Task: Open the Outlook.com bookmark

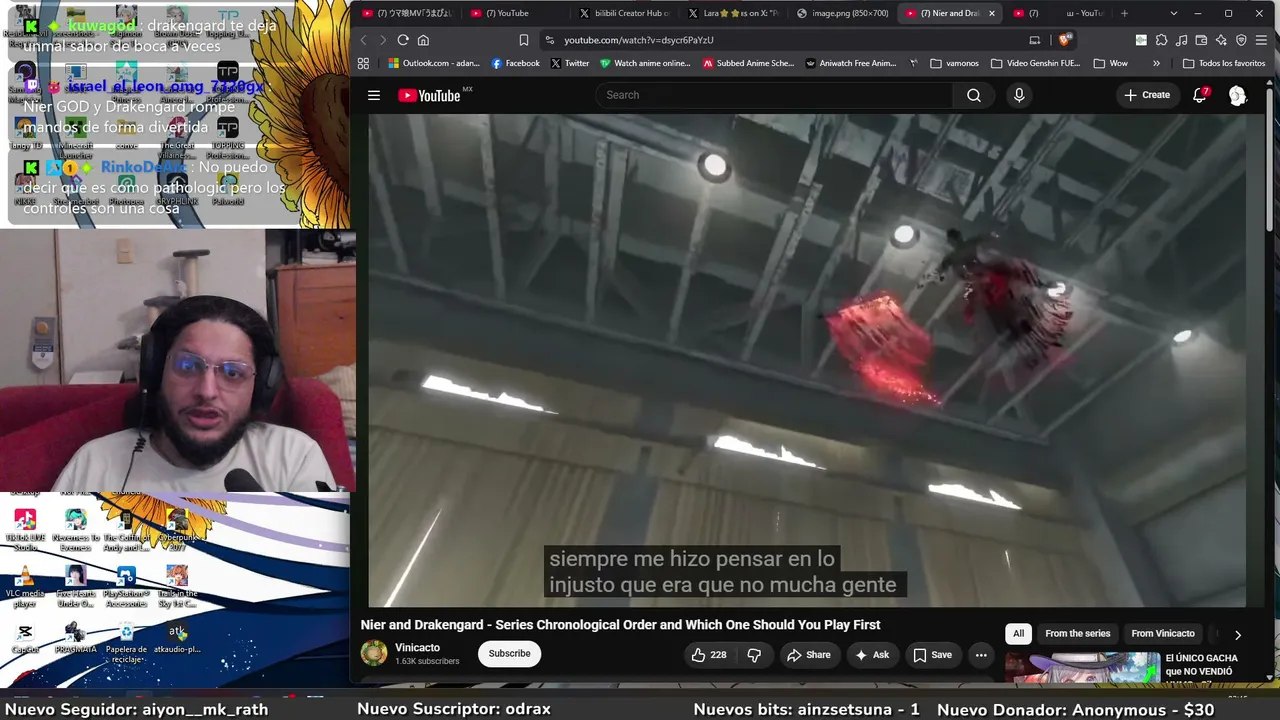Action: click(x=434, y=63)
